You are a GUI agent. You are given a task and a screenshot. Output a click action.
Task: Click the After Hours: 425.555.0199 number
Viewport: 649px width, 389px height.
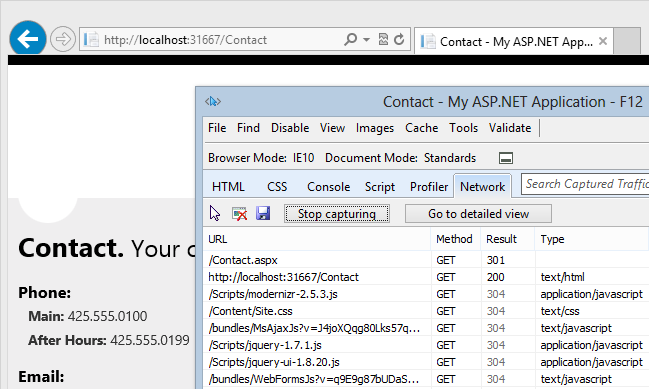[108, 340]
